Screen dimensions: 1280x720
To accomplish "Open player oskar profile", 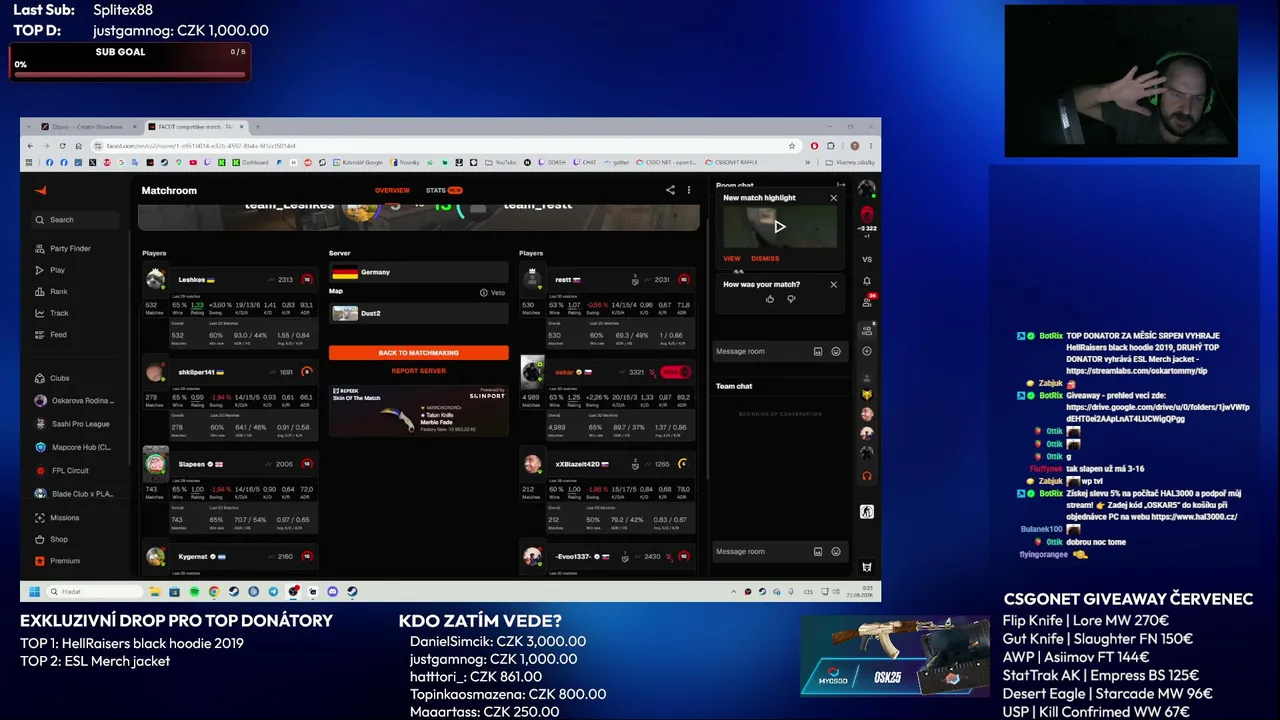I will (x=564, y=372).
